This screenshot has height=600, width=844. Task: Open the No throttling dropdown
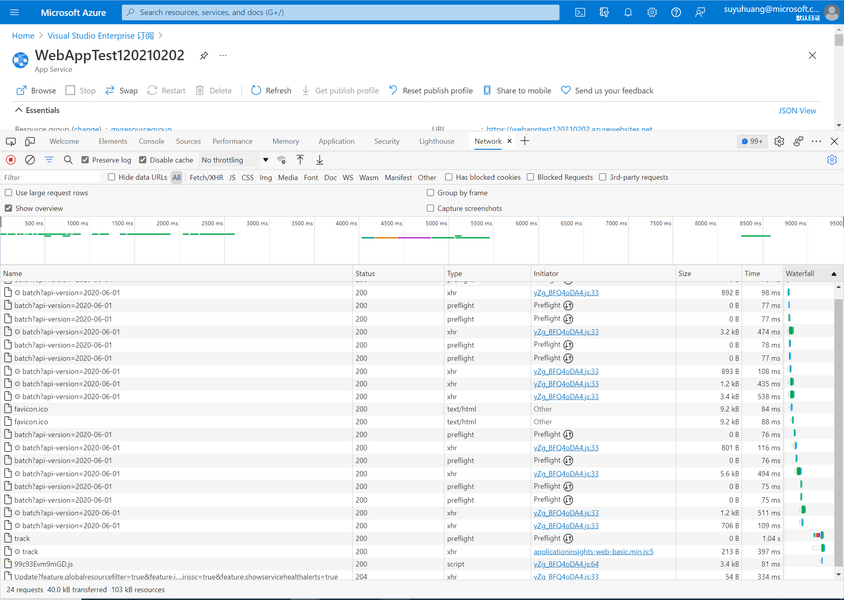pos(234,160)
